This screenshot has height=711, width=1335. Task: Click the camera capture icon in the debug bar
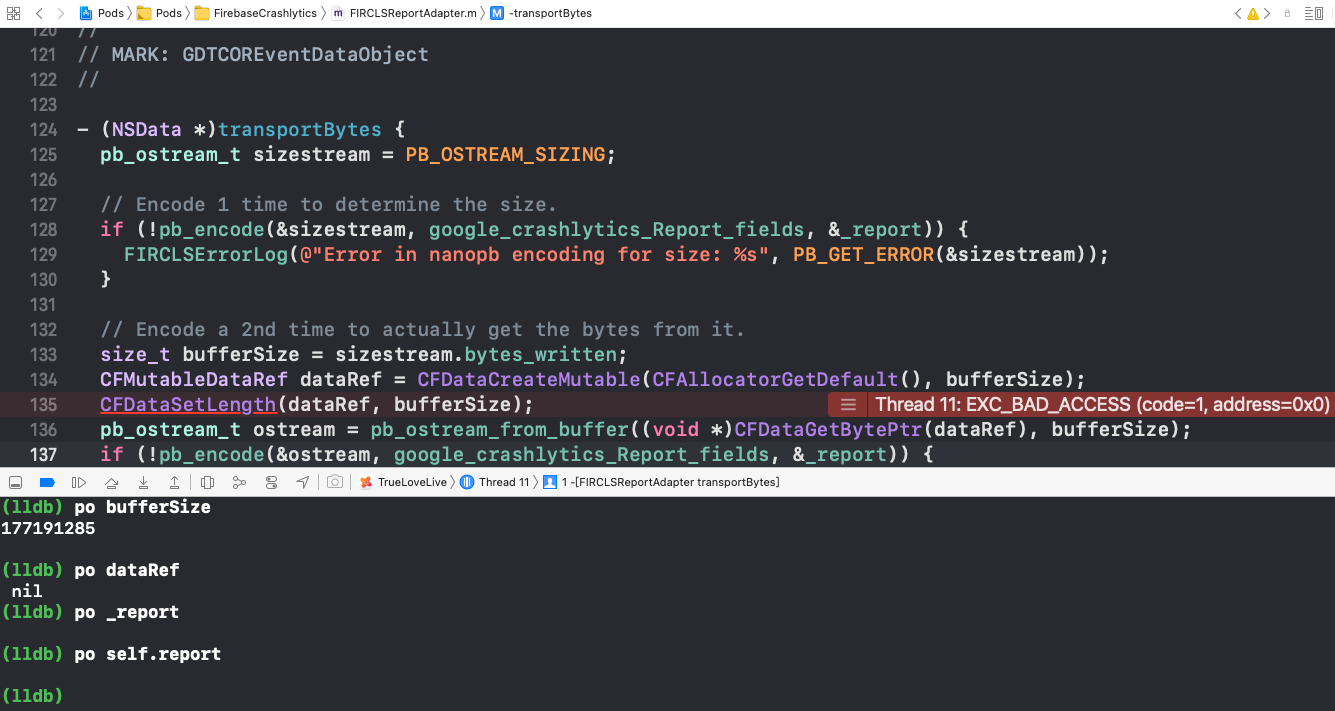point(335,482)
